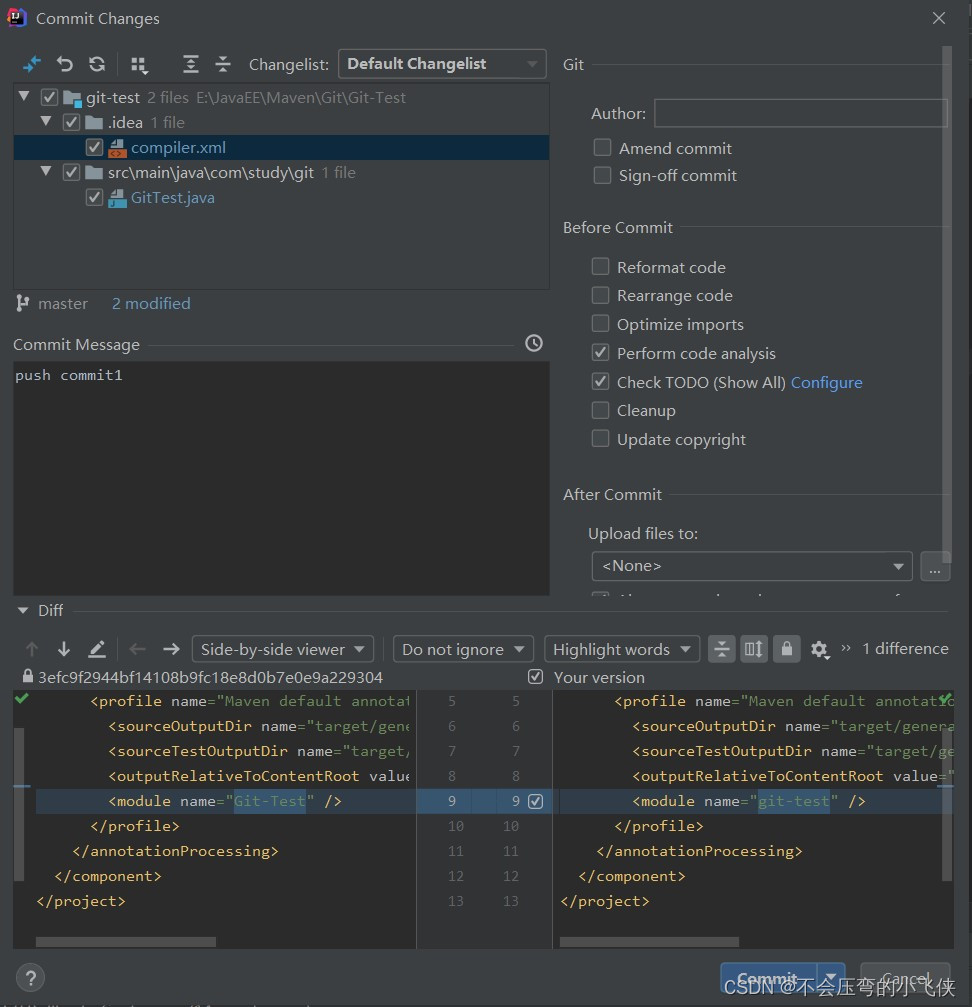
Task: Go to previous difference up arrow
Action: tap(31, 649)
